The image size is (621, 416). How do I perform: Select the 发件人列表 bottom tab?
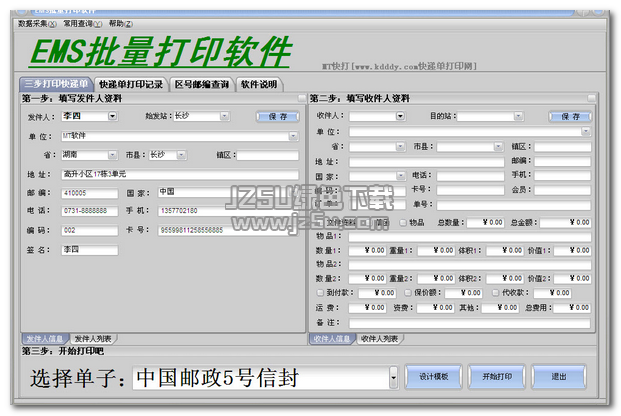(x=93, y=339)
